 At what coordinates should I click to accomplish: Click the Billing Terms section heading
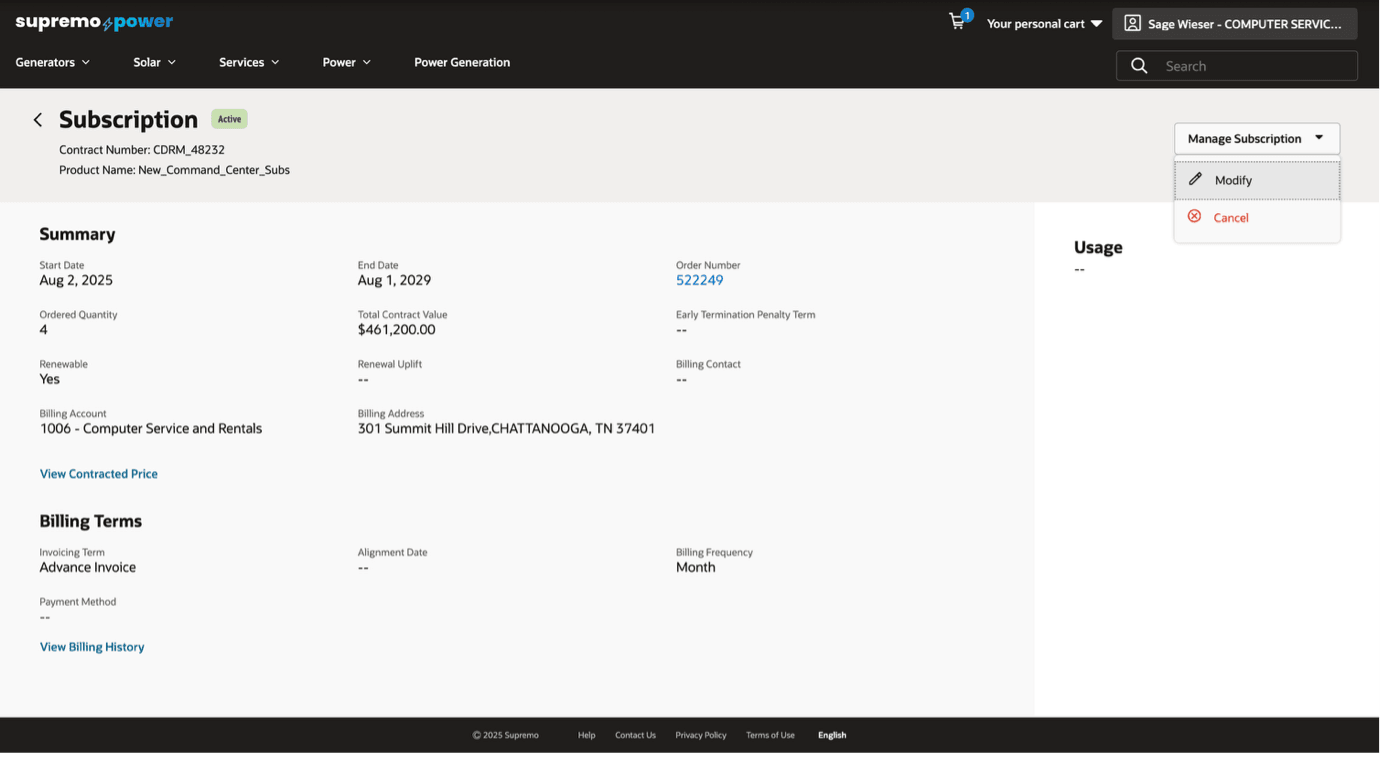(91, 521)
